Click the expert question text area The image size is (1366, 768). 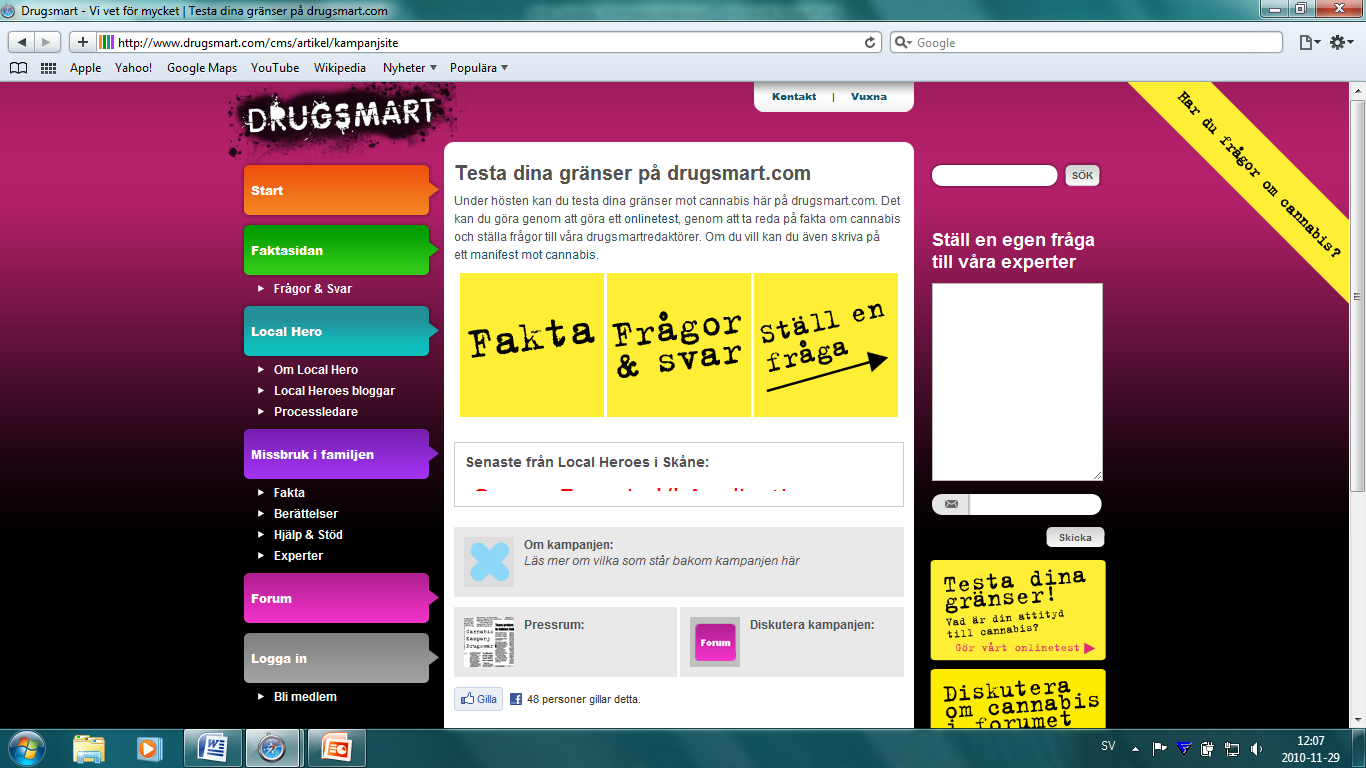tap(1017, 382)
